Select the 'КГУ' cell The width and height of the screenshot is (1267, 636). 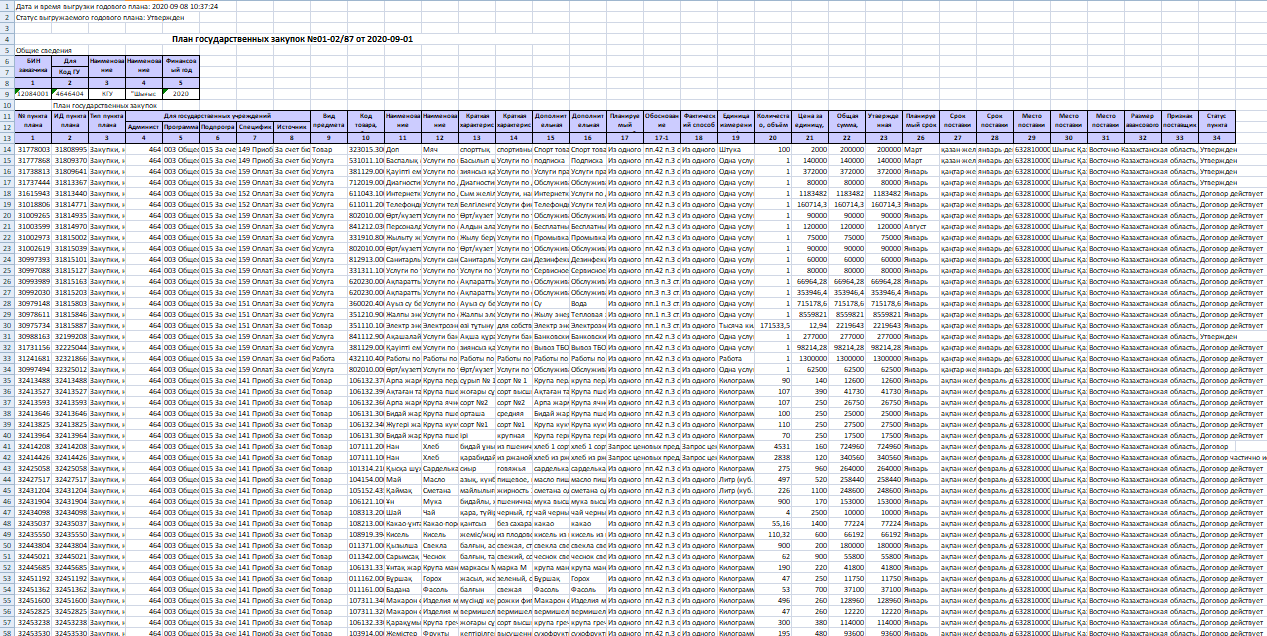pos(107,93)
